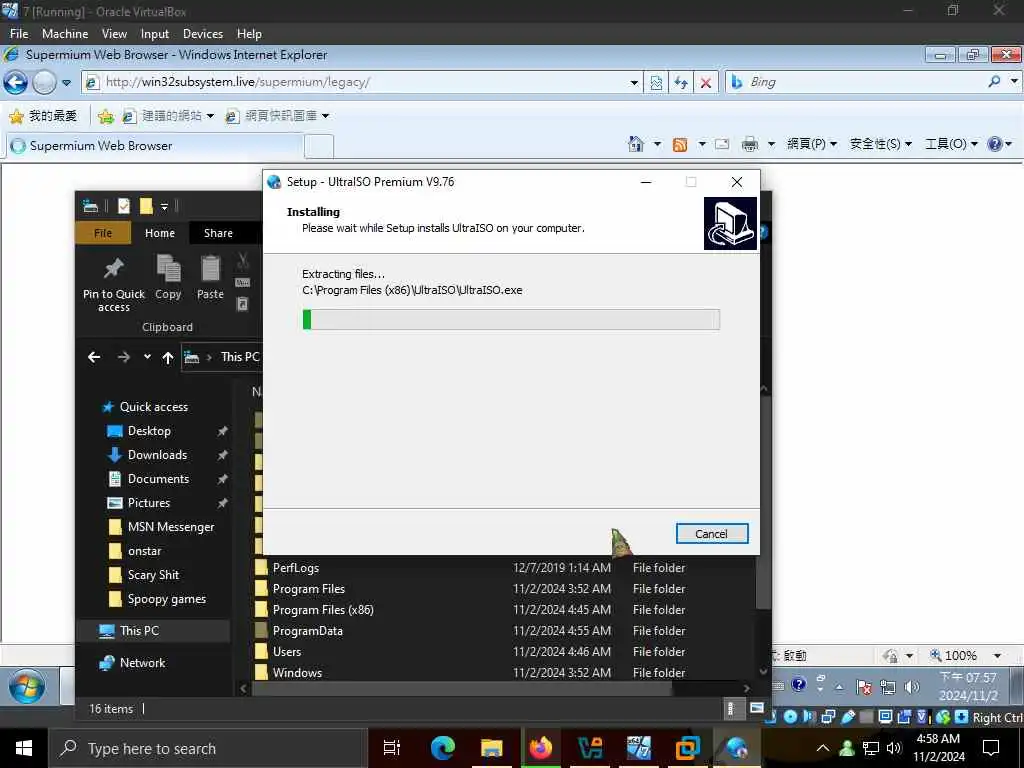Click the IE home icon in command bar
The height and width of the screenshot is (768, 1024).
click(x=635, y=144)
